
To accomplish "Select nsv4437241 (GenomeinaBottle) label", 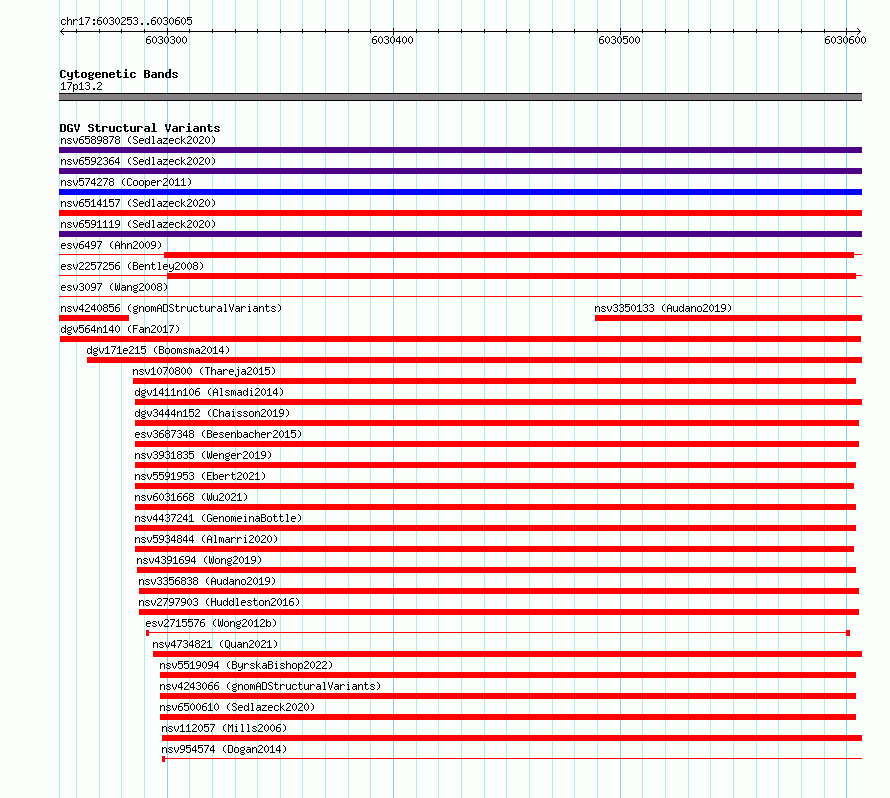I will (219, 518).
